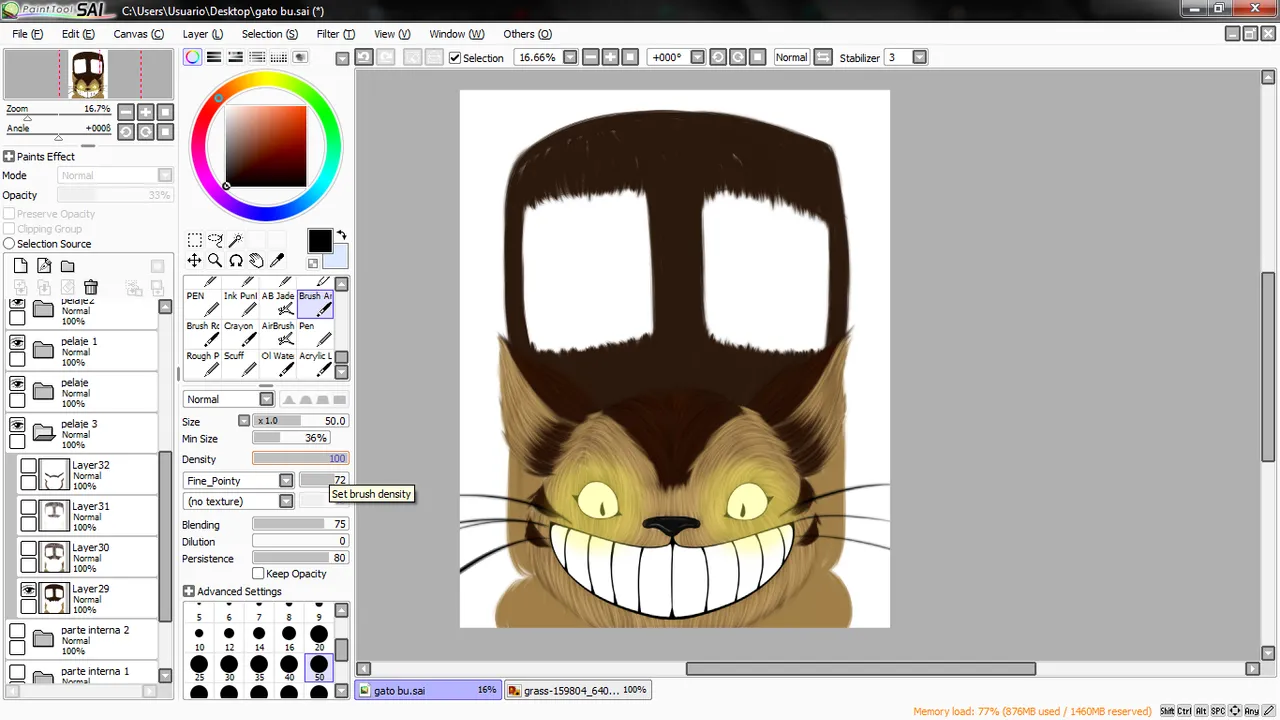Image resolution: width=1280 pixels, height=720 pixels.
Task: Open the Canvas menu
Action: [x=138, y=34]
